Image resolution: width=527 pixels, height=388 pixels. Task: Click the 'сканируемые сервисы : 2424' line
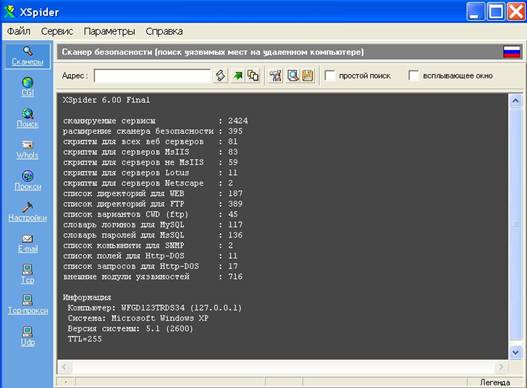155,121
